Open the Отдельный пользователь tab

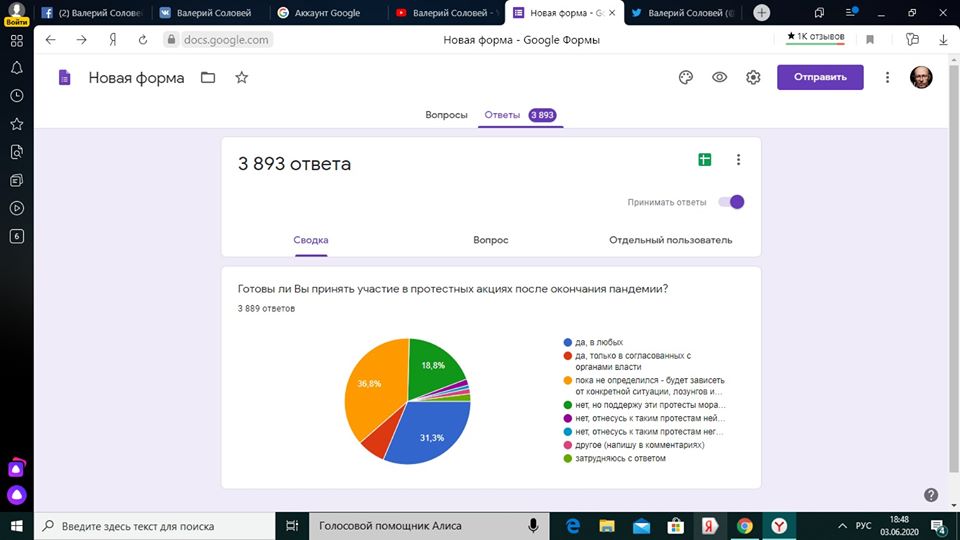[x=670, y=240]
